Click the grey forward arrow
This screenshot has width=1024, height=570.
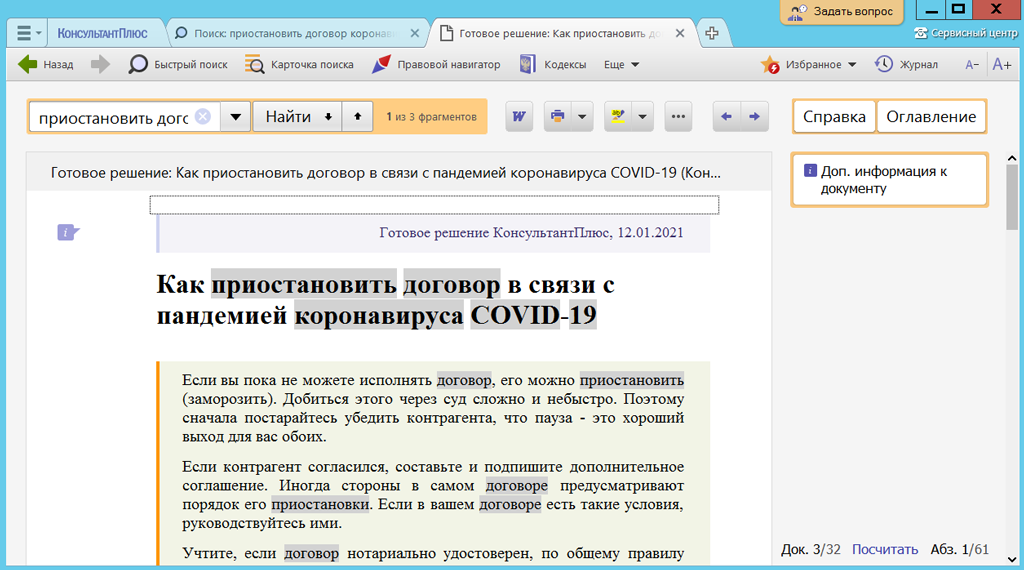point(100,65)
